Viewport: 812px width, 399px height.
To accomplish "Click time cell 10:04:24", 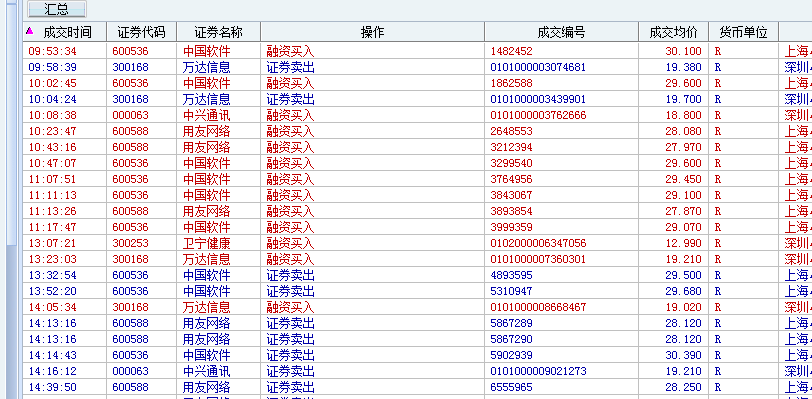I will (x=52, y=99).
